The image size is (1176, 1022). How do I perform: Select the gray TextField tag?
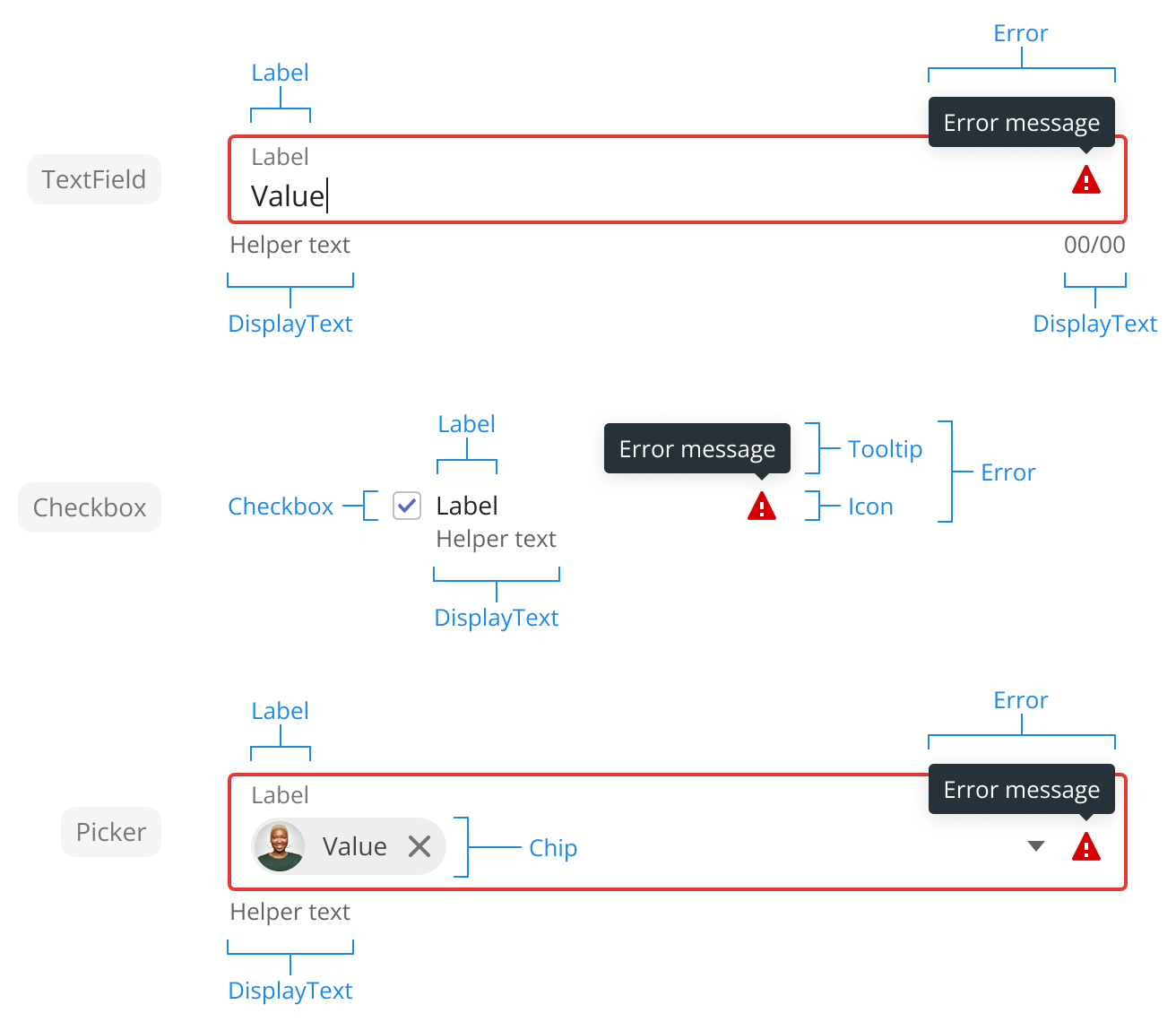coord(94,179)
